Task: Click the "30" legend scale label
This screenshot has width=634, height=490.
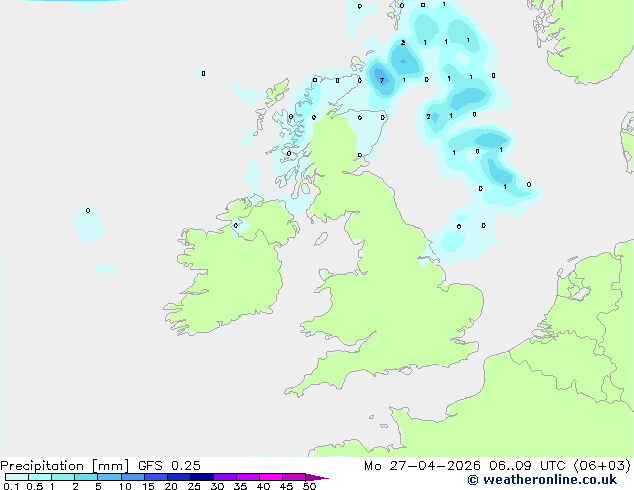Action: pyautogui.click(x=217, y=486)
